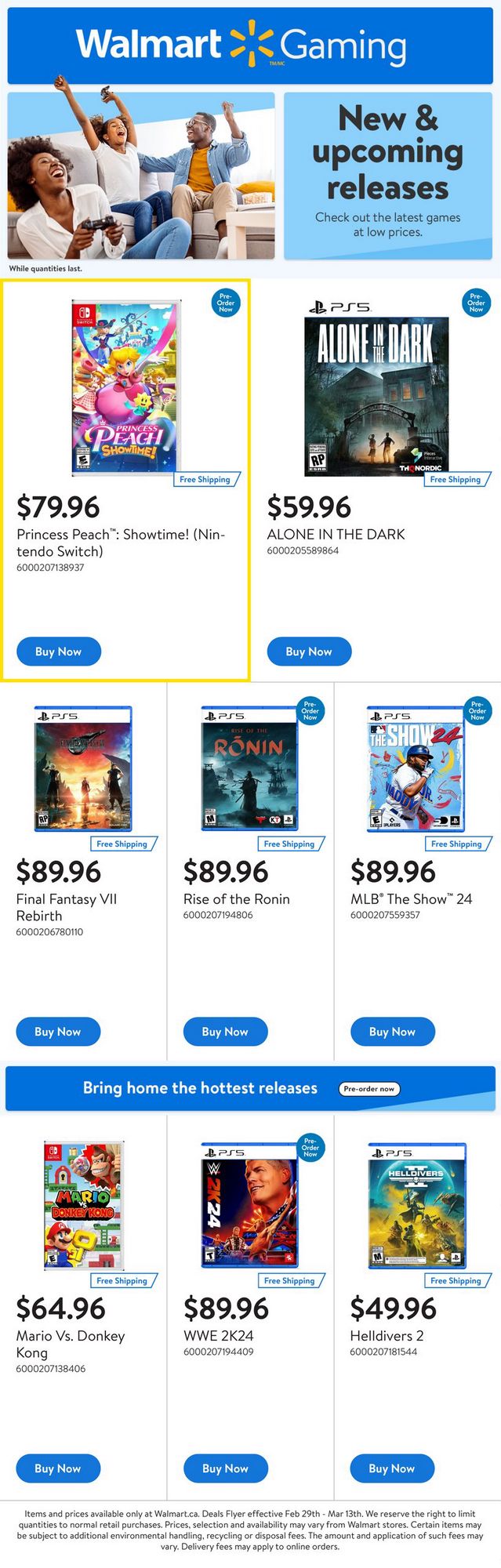Viewport: 501px width, 1568px height.
Task: Click Pre-Order Now badge on WWE 2K24
Action: pos(310,1147)
